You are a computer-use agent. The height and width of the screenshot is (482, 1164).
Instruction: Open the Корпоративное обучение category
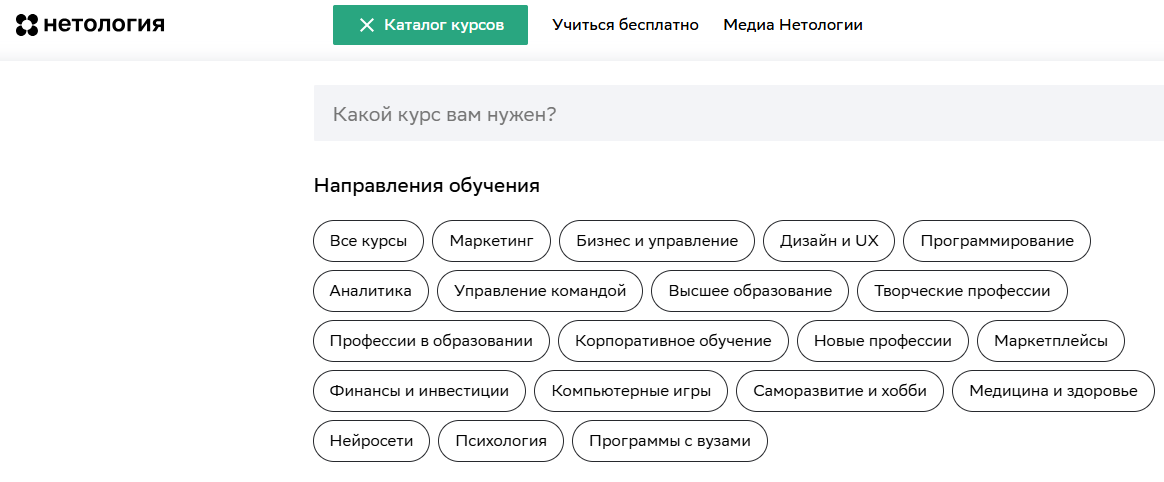pyautogui.click(x=673, y=341)
